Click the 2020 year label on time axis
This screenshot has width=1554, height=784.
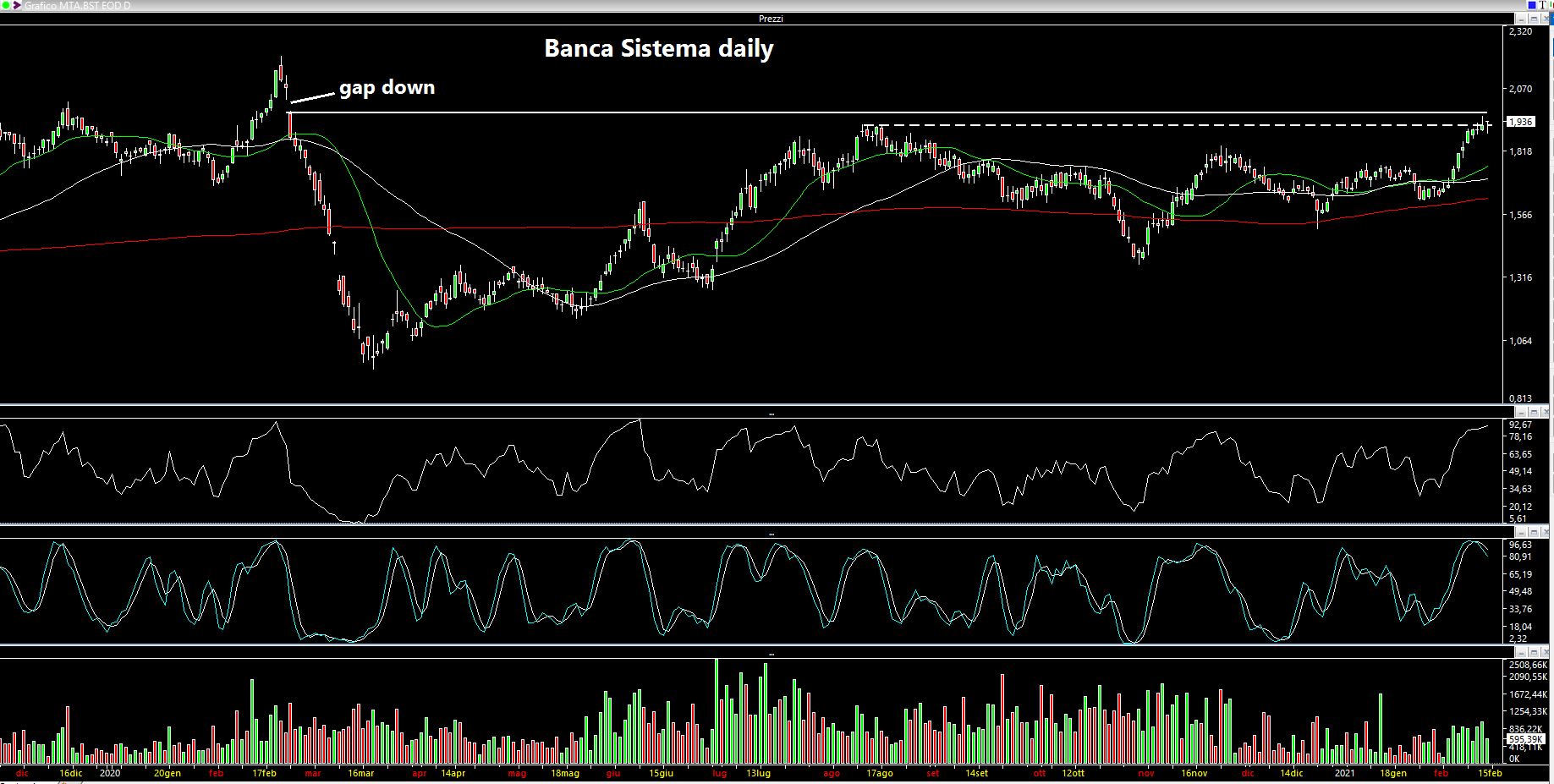click(111, 773)
